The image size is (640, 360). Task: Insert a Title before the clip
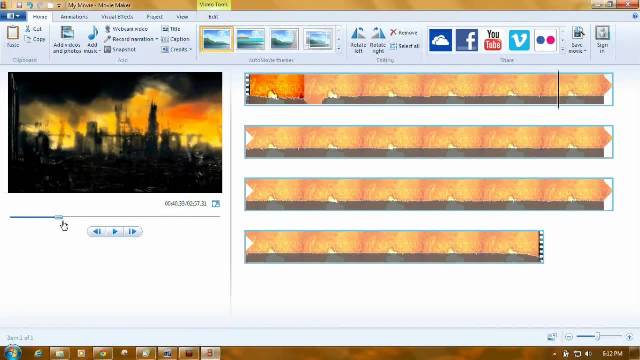click(x=171, y=29)
